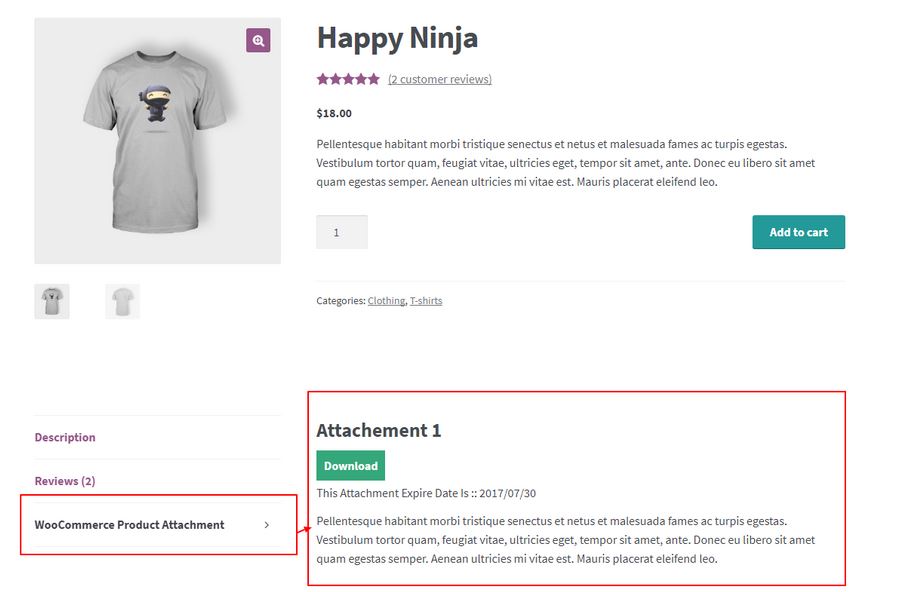The width and height of the screenshot is (897, 592).
Task: Click the Attachement 1 heading
Action: tap(379, 430)
